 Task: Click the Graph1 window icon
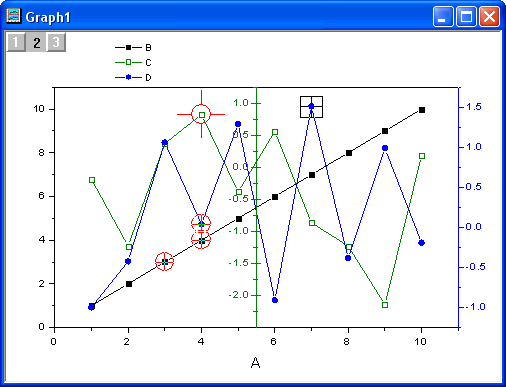[x=14, y=16]
